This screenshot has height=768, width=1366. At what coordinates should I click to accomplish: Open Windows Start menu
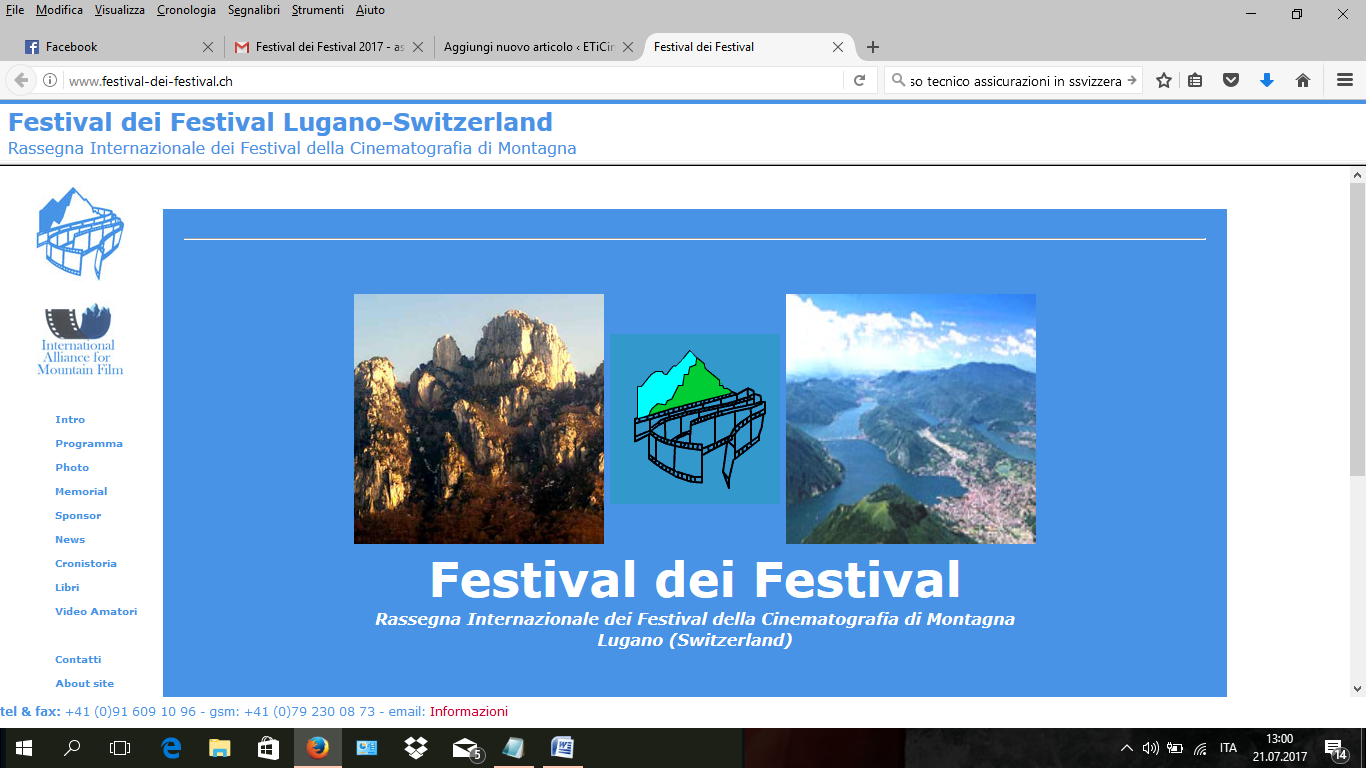pyautogui.click(x=24, y=748)
